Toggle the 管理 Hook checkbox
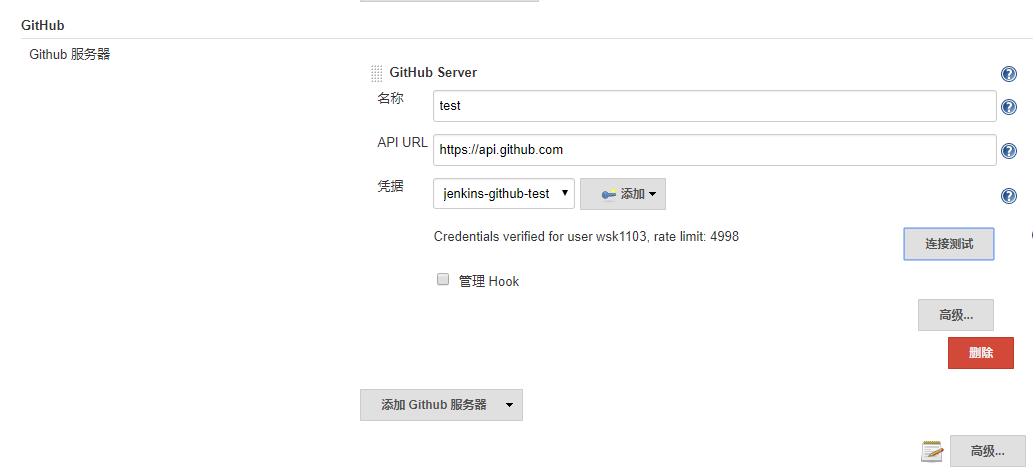The image size is (1033, 467). coord(443,279)
